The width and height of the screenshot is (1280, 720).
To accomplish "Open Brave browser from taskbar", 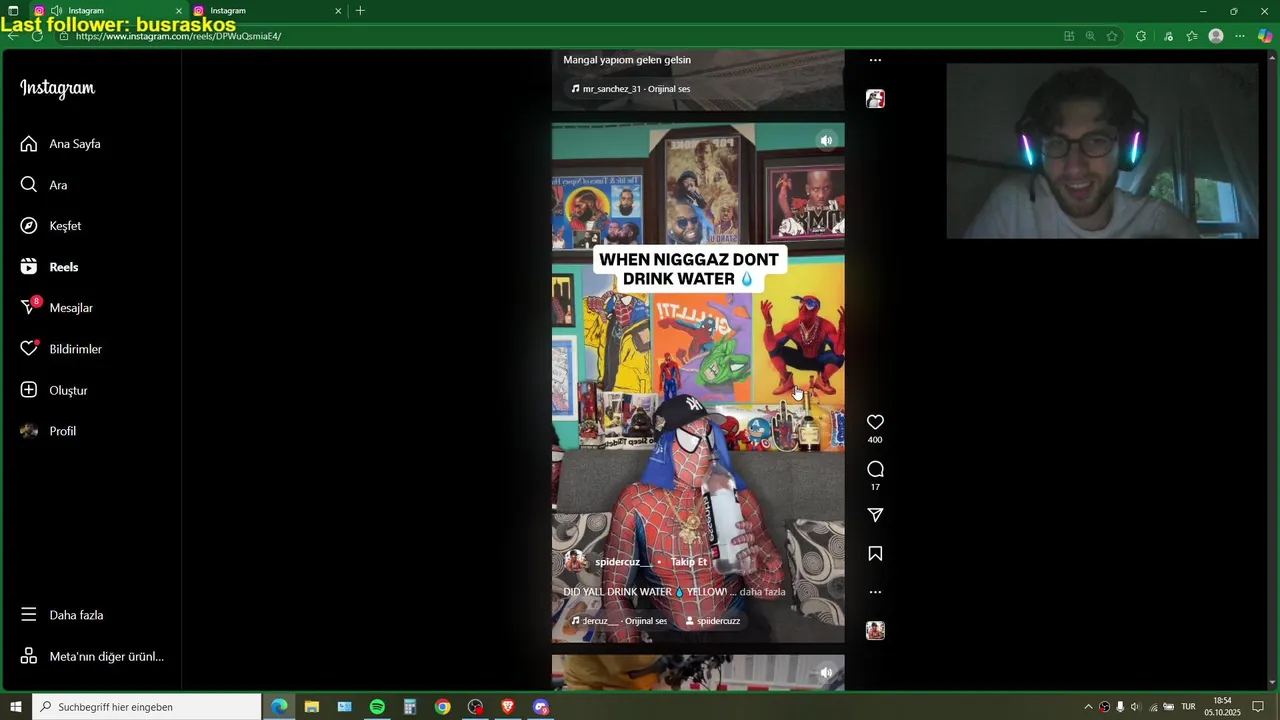I will coord(508,707).
